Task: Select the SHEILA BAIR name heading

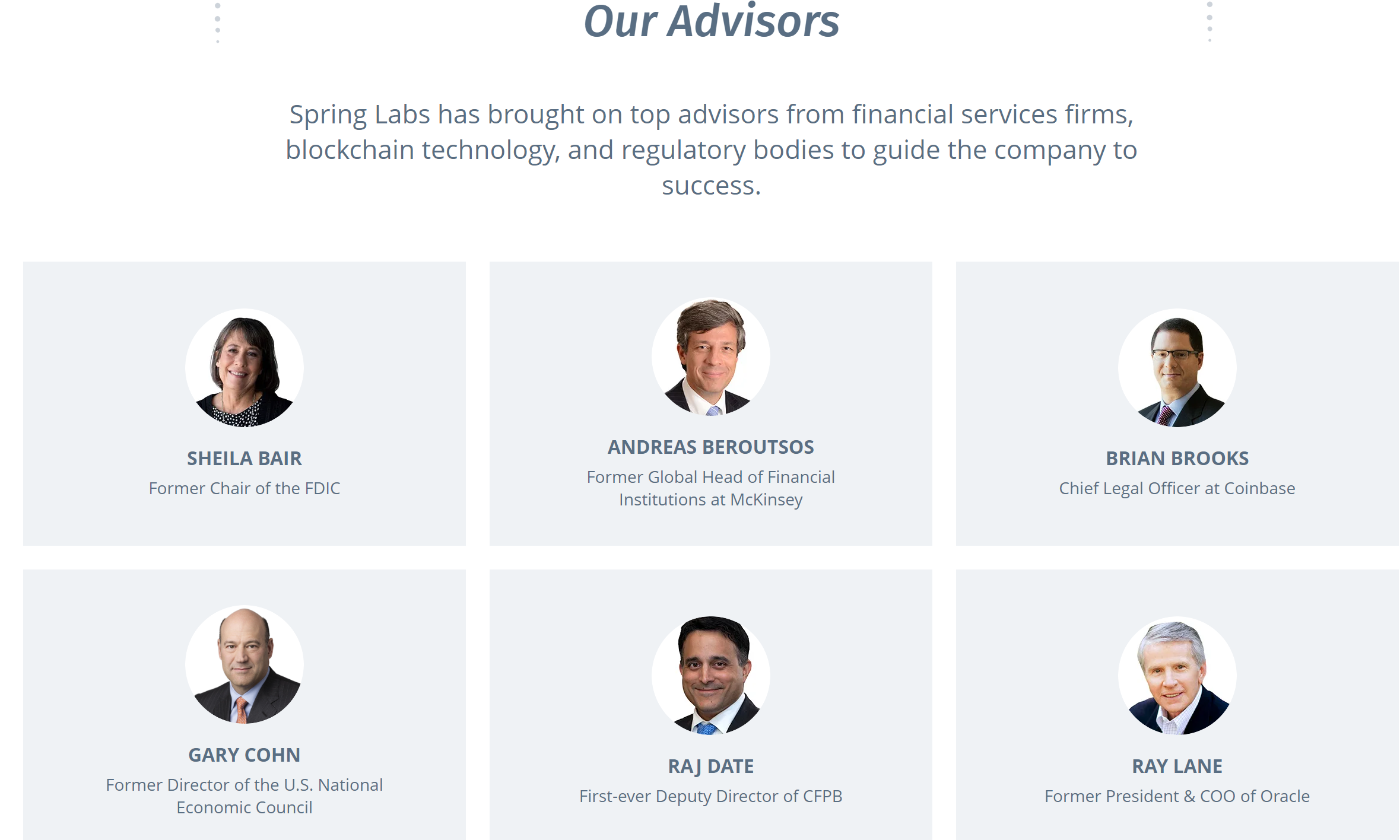Action: (x=245, y=459)
